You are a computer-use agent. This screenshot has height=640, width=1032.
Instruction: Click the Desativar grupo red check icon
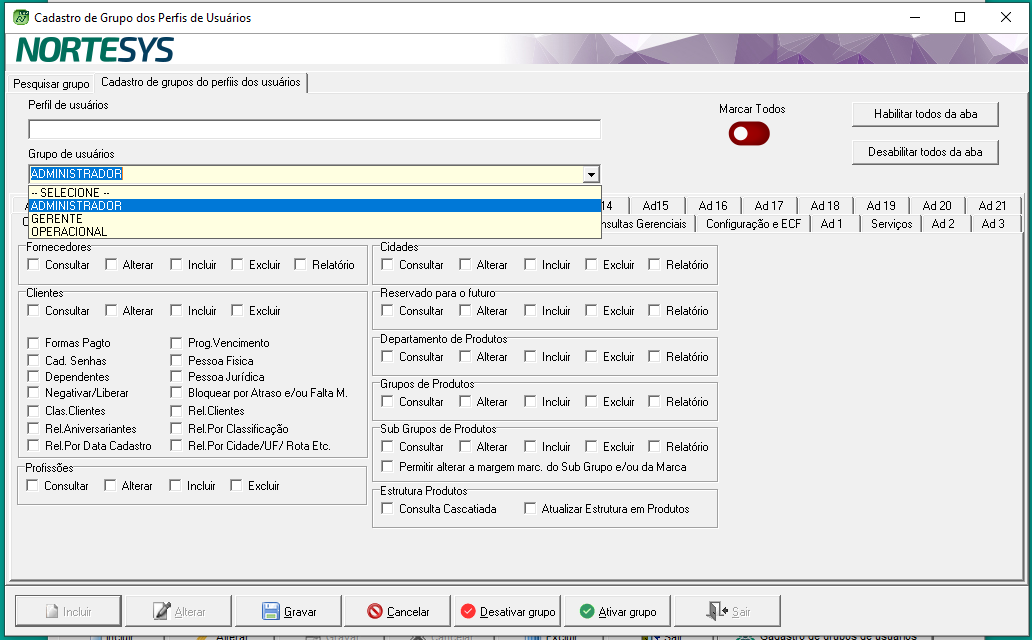click(x=468, y=611)
